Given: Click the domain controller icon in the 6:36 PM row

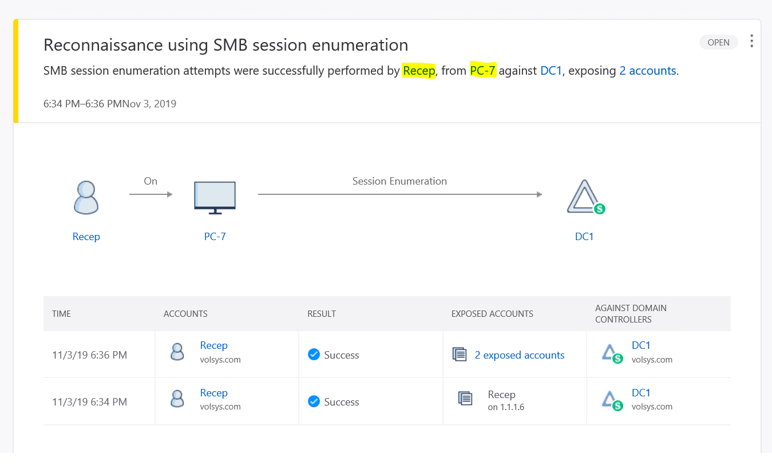Looking at the screenshot, I should click(x=611, y=353).
